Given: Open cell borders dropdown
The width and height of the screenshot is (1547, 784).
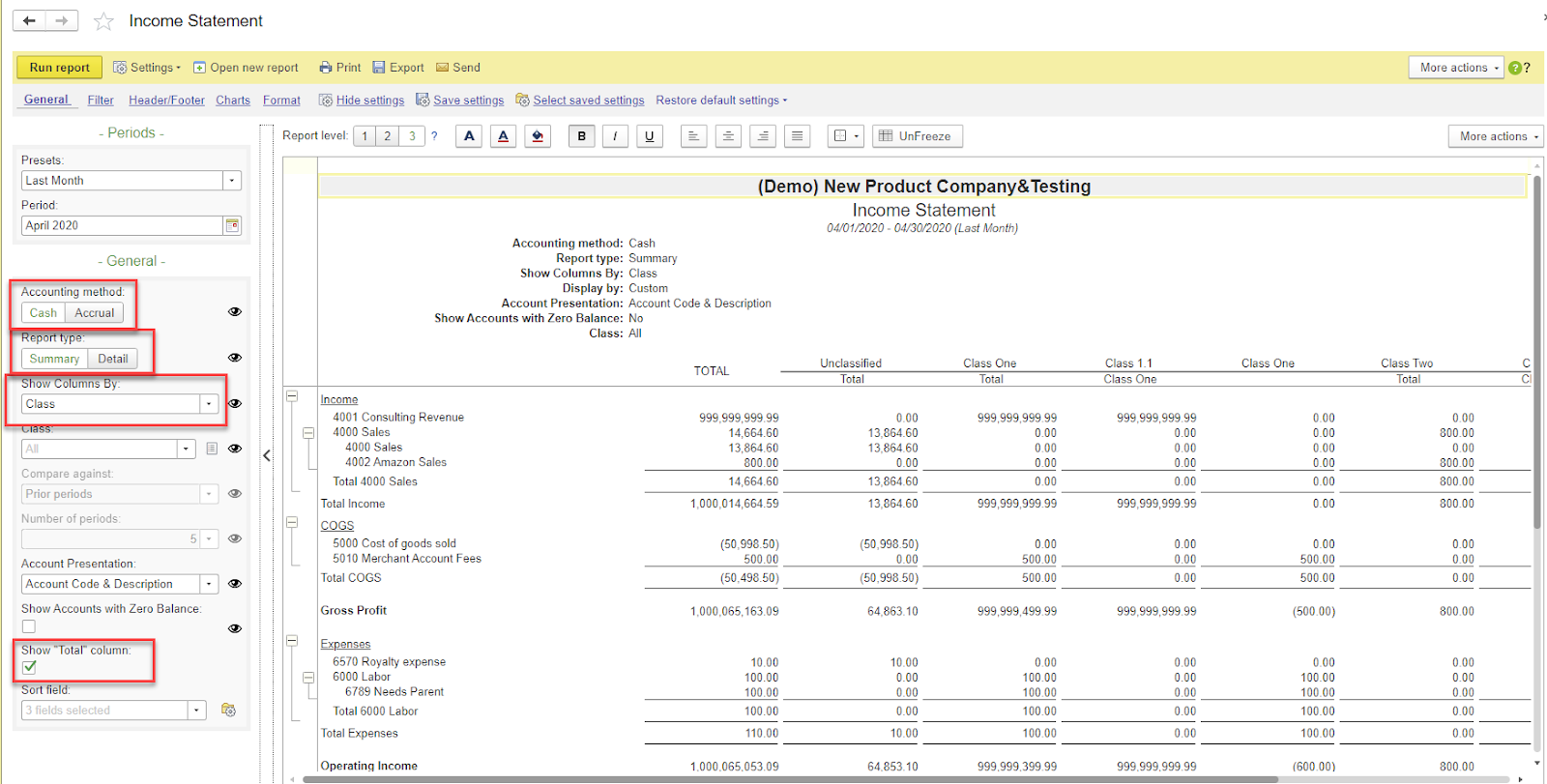Looking at the screenshot, I should coord(845,136).
